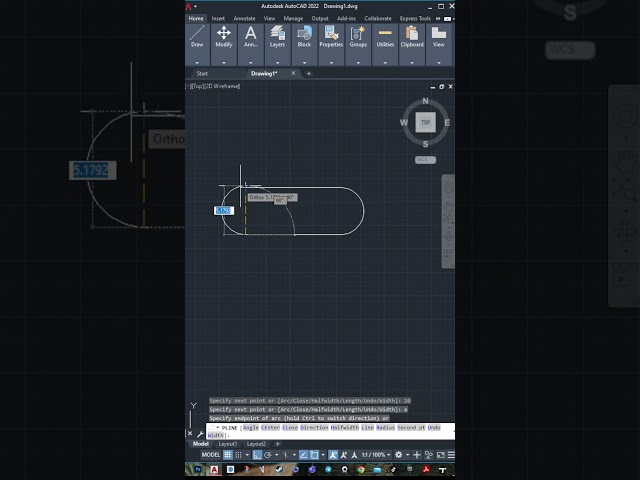Open the Draw panel line icon
The image size is (640, 480).
pos(197,33)
